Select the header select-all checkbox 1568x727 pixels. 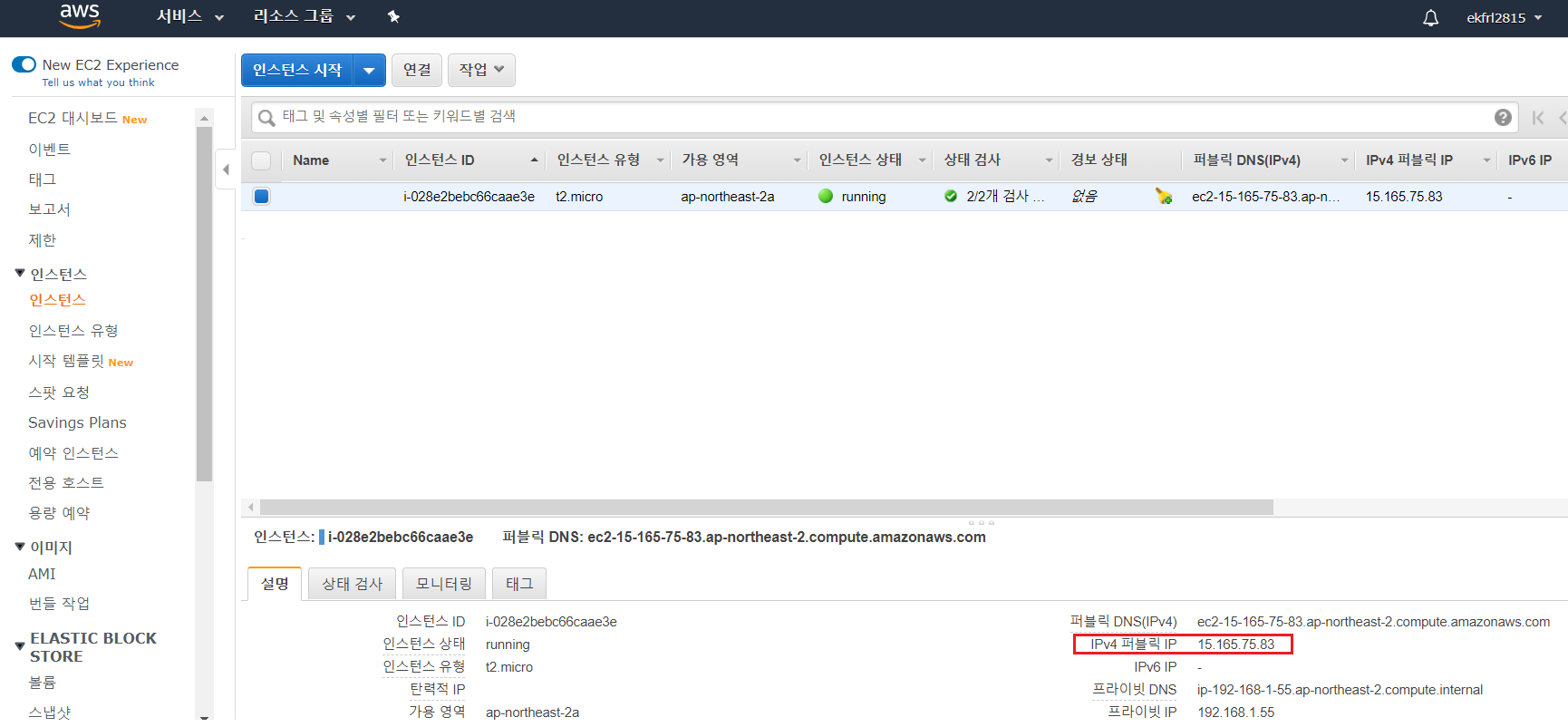[x=261, y=160]
